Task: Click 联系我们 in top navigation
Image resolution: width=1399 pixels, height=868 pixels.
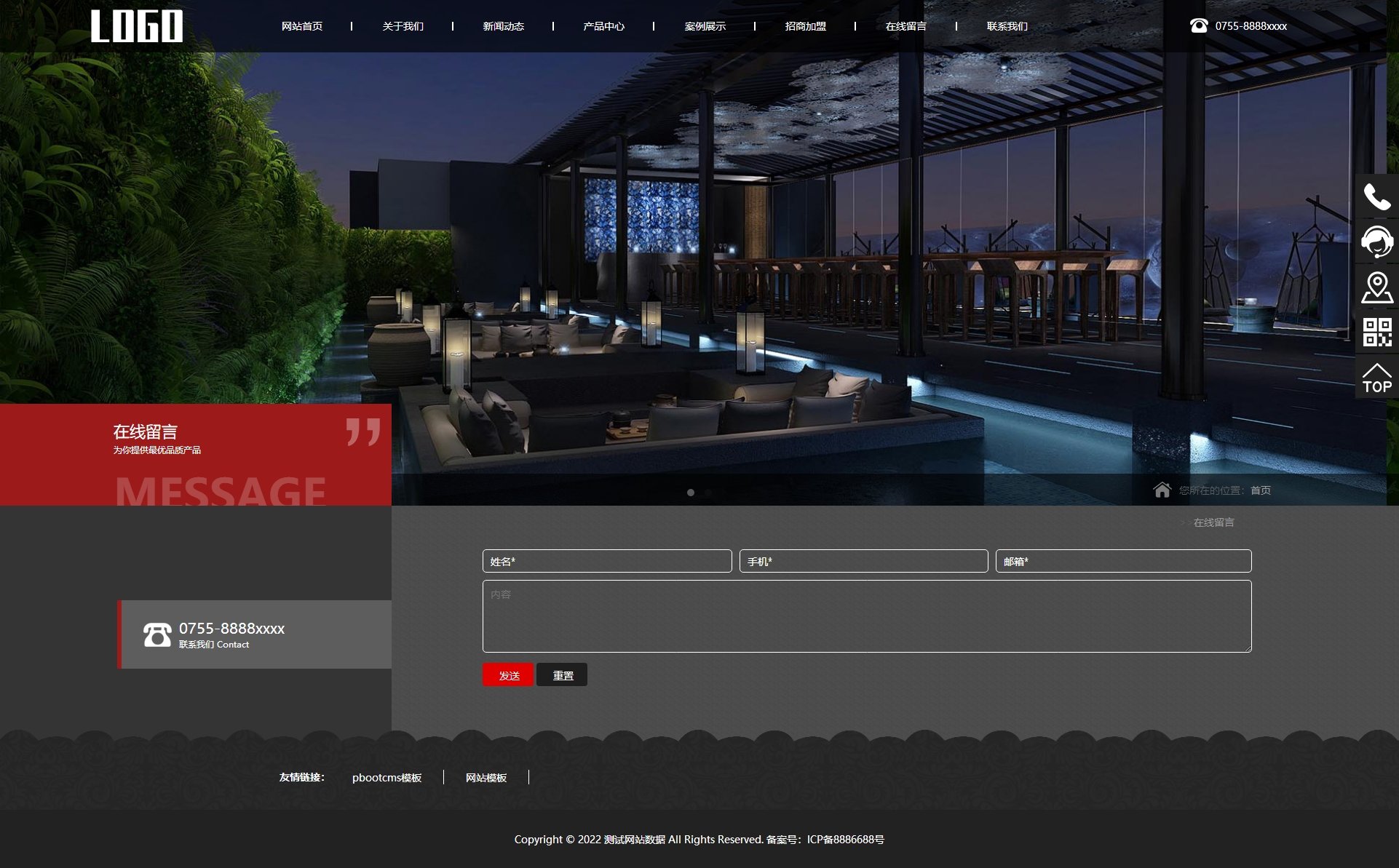Action: click(1007, 26)
